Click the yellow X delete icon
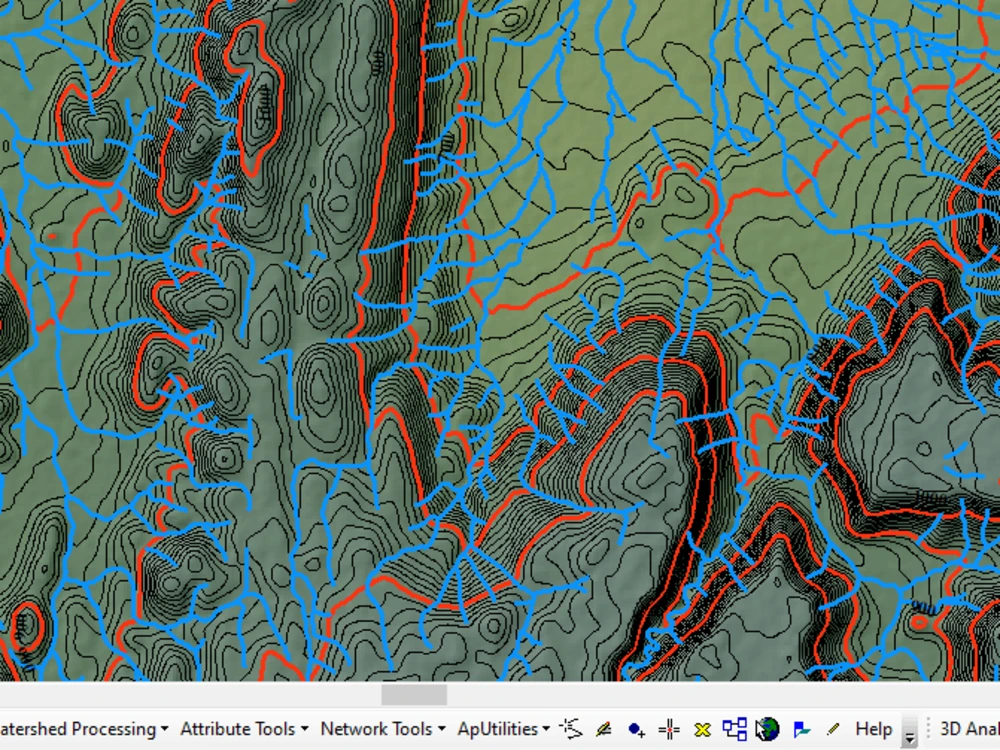 703,729
